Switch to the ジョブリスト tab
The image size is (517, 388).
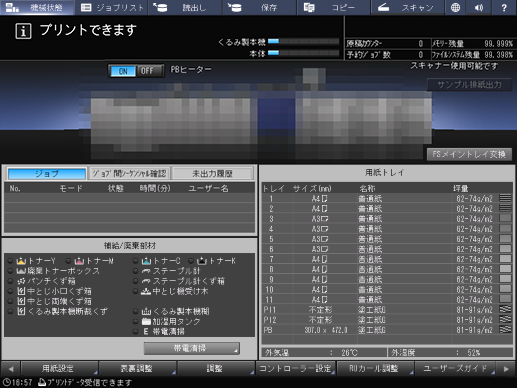[x=112, y=8]
